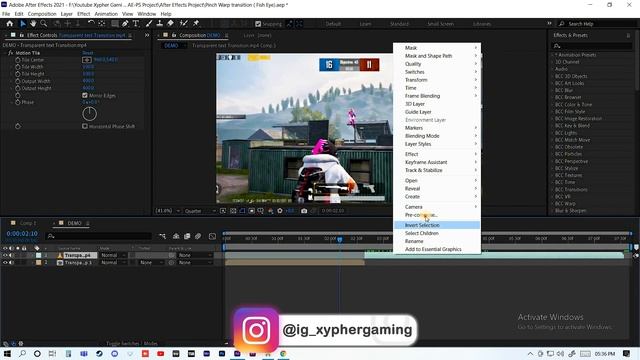This screenshot has width=640, height=360.
Task: Click the current time 0:00:02:10 display
Action: tap(22, 233)
